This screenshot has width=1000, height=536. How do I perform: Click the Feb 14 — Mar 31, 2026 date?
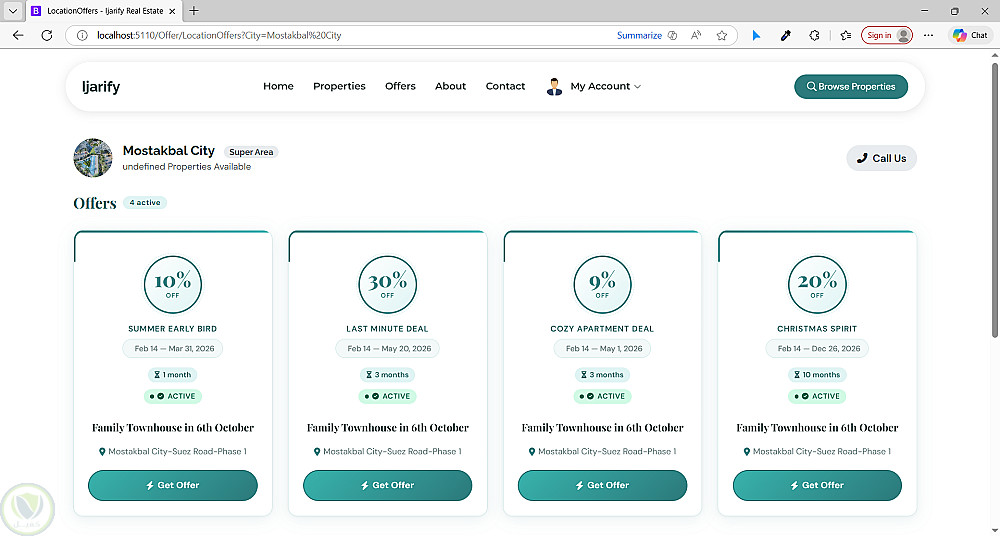click(173, 348)
